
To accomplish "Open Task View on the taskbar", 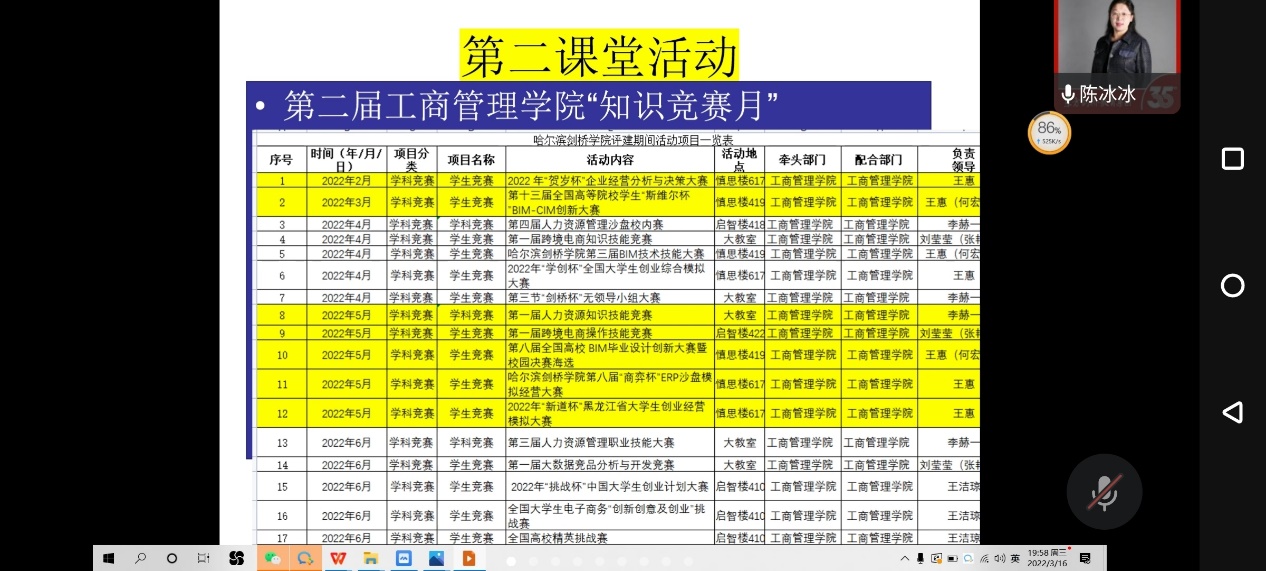I will tap(203, 558).
